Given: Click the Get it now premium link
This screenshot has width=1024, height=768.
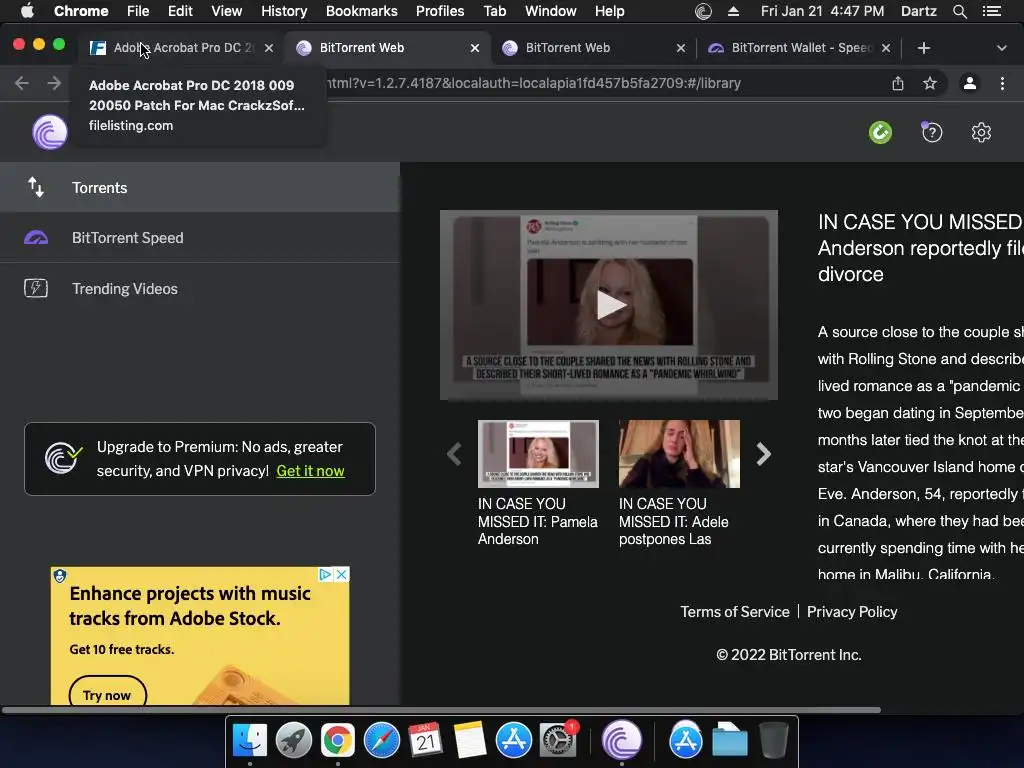Looking at the screenshot, I should (310, 471).
